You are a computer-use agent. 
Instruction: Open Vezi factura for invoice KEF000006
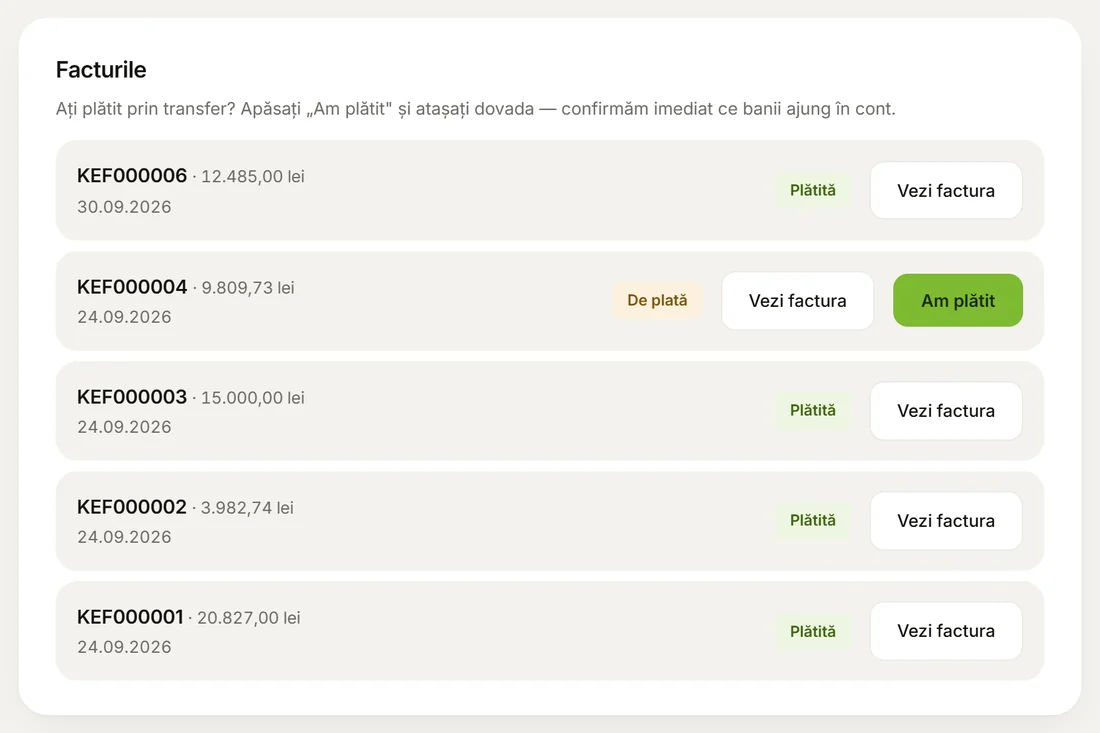tap(946, 190)
